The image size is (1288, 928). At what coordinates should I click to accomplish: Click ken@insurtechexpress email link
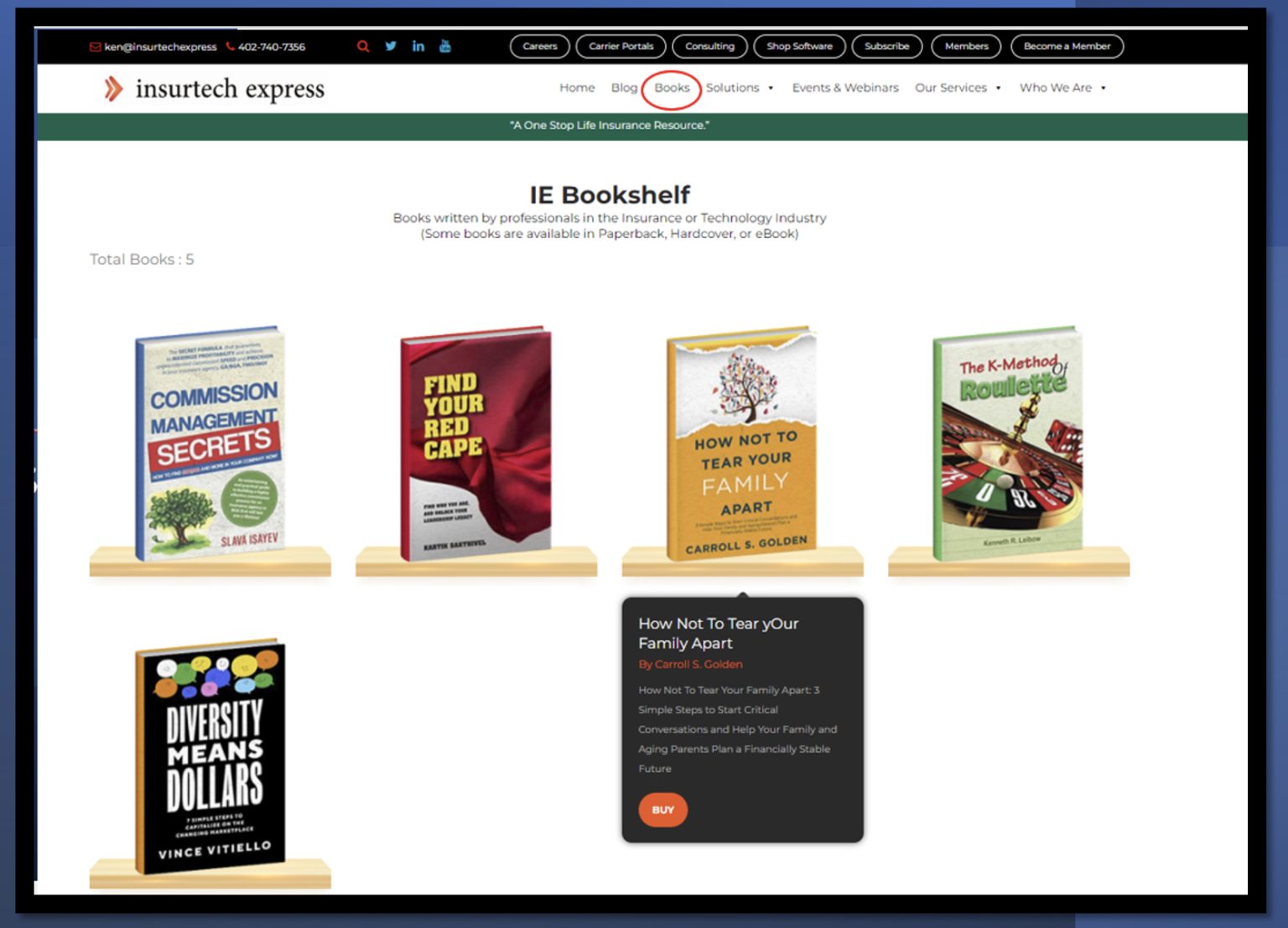click(160, 47)
